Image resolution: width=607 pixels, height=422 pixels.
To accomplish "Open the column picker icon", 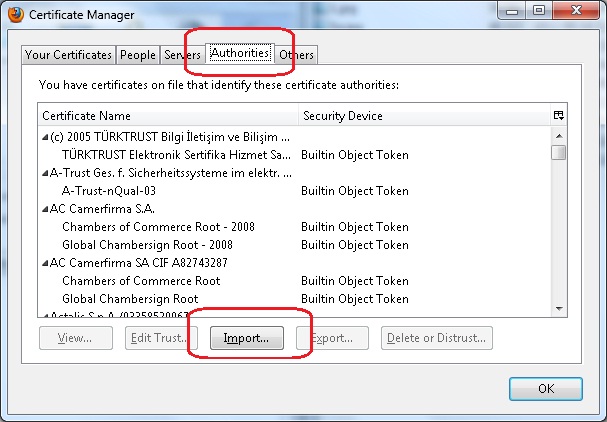I will 559,116.
